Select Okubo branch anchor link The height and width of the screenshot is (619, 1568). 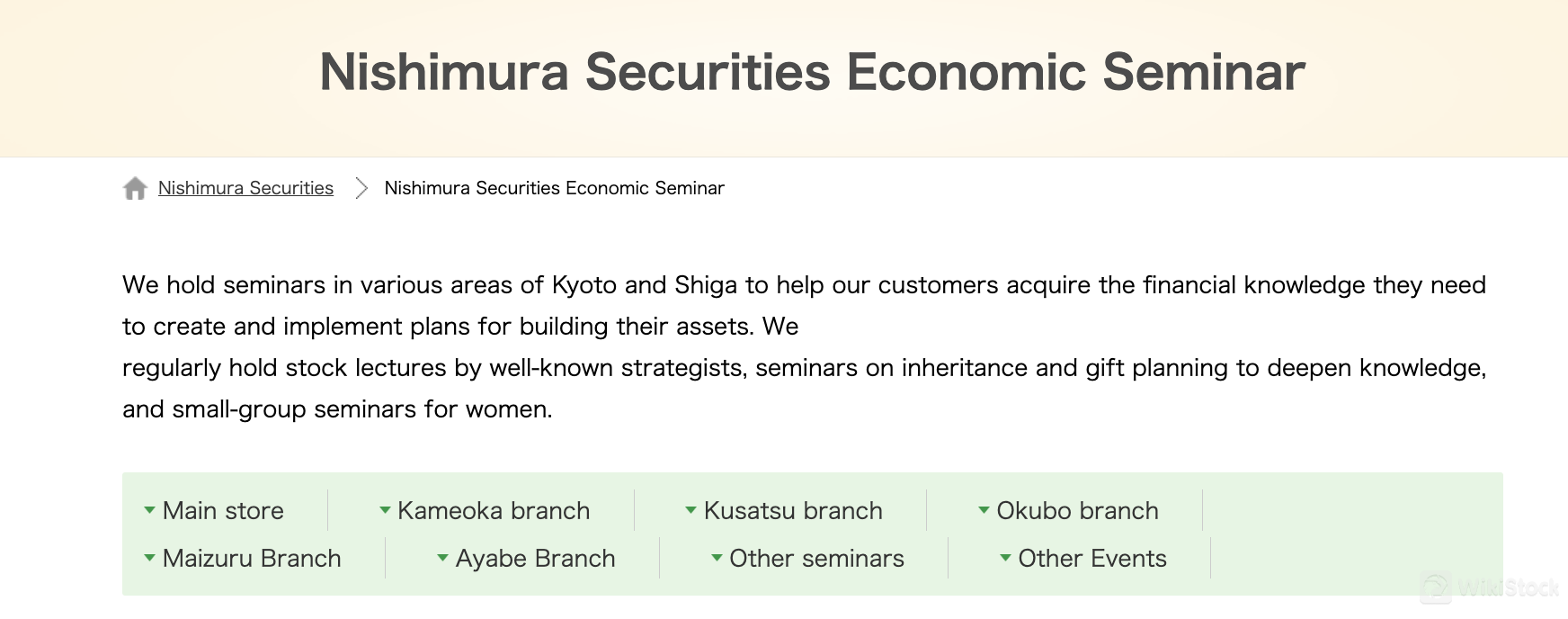click(x=1077, y=510)
